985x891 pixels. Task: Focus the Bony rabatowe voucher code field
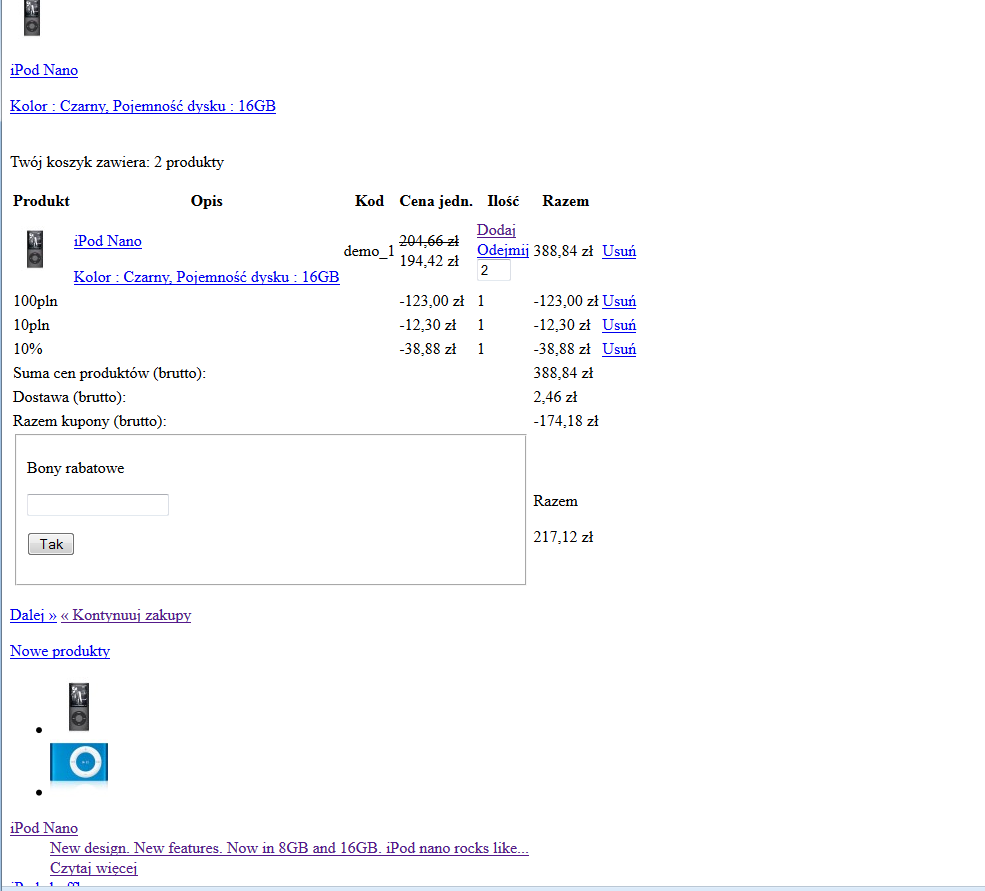98,505
